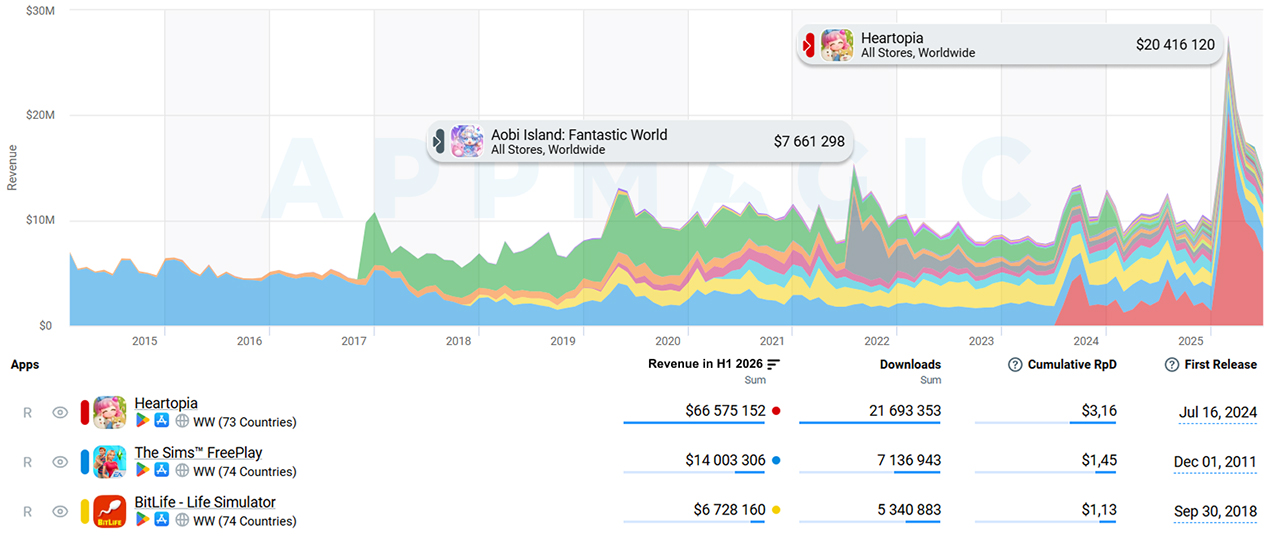Click Sims FreePlay revenue value $14 003 306

[725, 461]
